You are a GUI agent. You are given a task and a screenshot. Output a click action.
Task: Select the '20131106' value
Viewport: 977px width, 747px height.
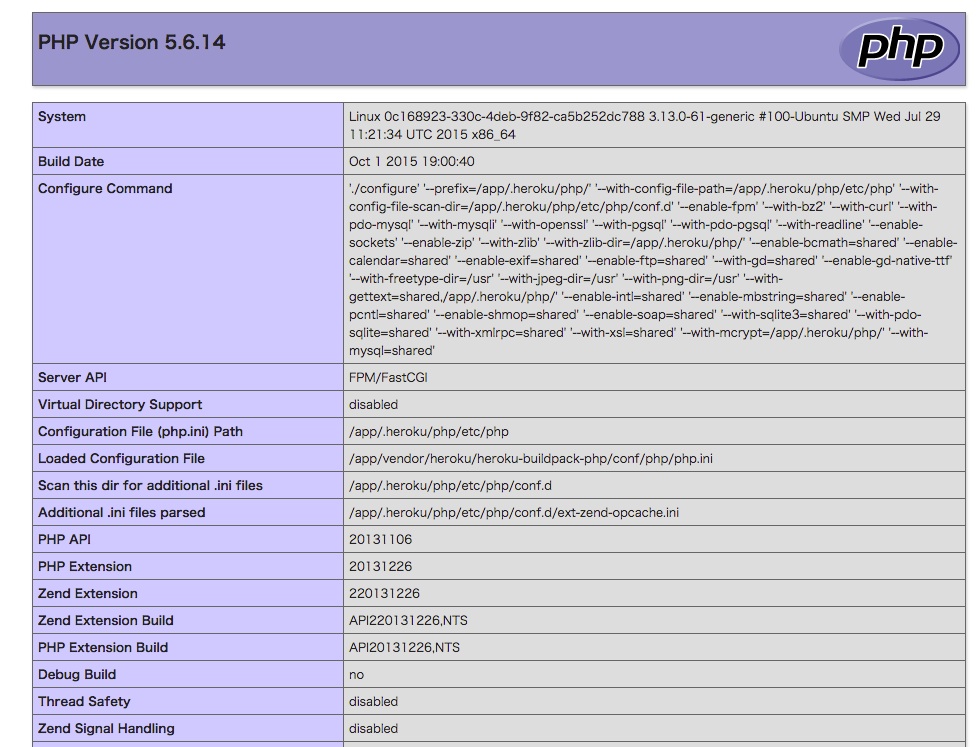pyautogui.click(x=380, y=540)
